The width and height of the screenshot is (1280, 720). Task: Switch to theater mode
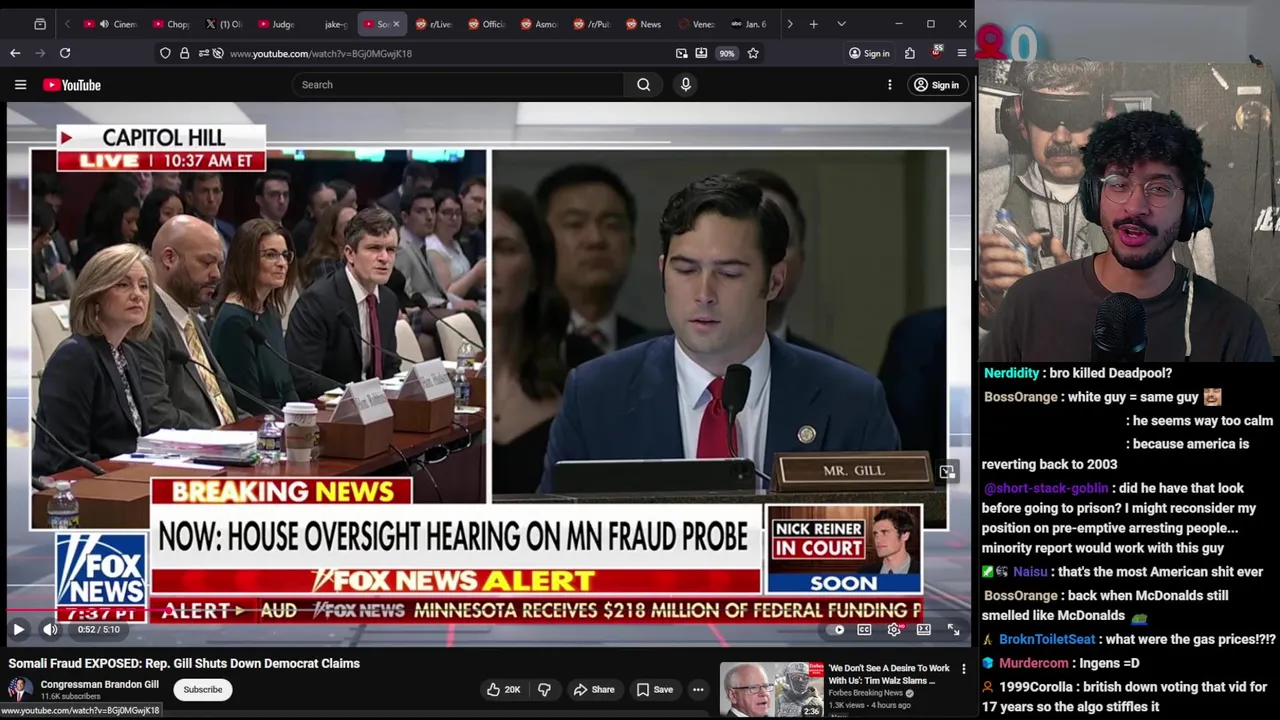924,629
